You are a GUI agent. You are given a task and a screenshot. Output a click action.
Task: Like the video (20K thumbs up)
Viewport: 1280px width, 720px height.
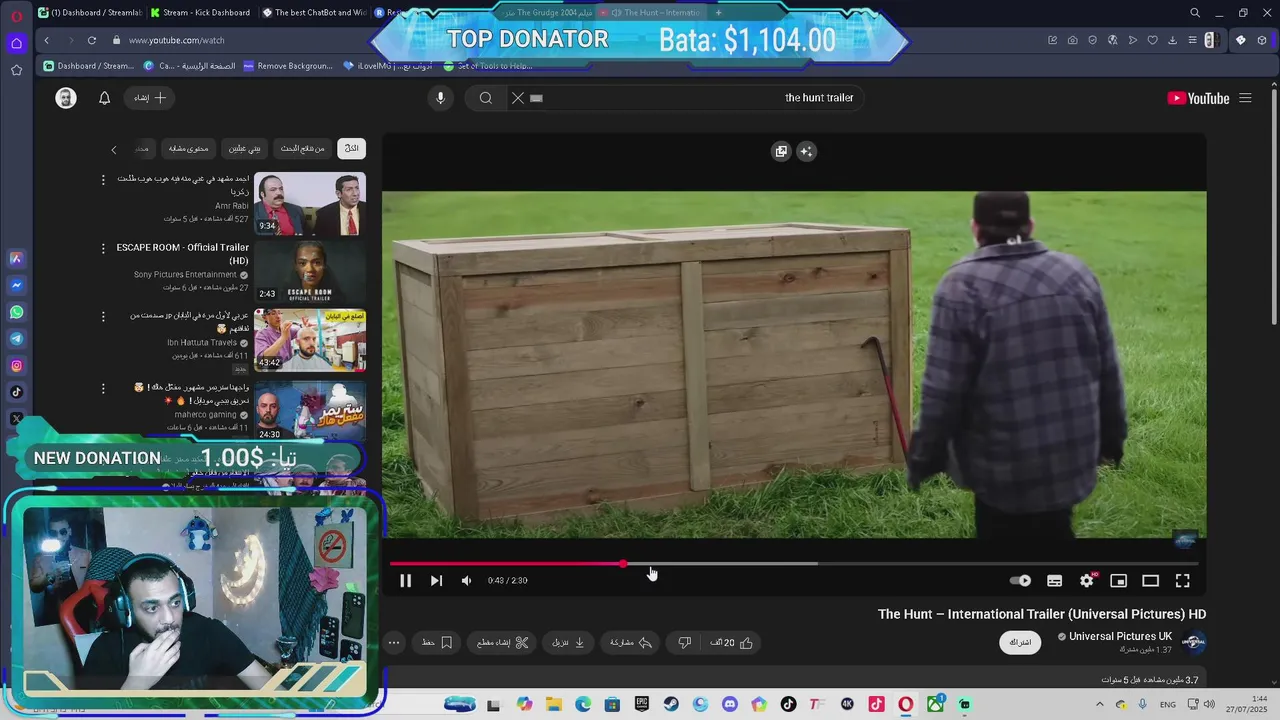[732, 643]
